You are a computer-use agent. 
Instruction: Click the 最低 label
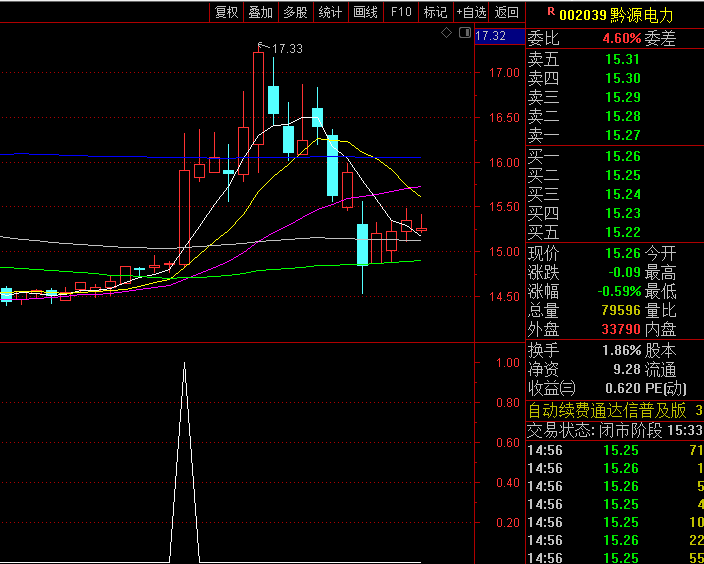660,291
